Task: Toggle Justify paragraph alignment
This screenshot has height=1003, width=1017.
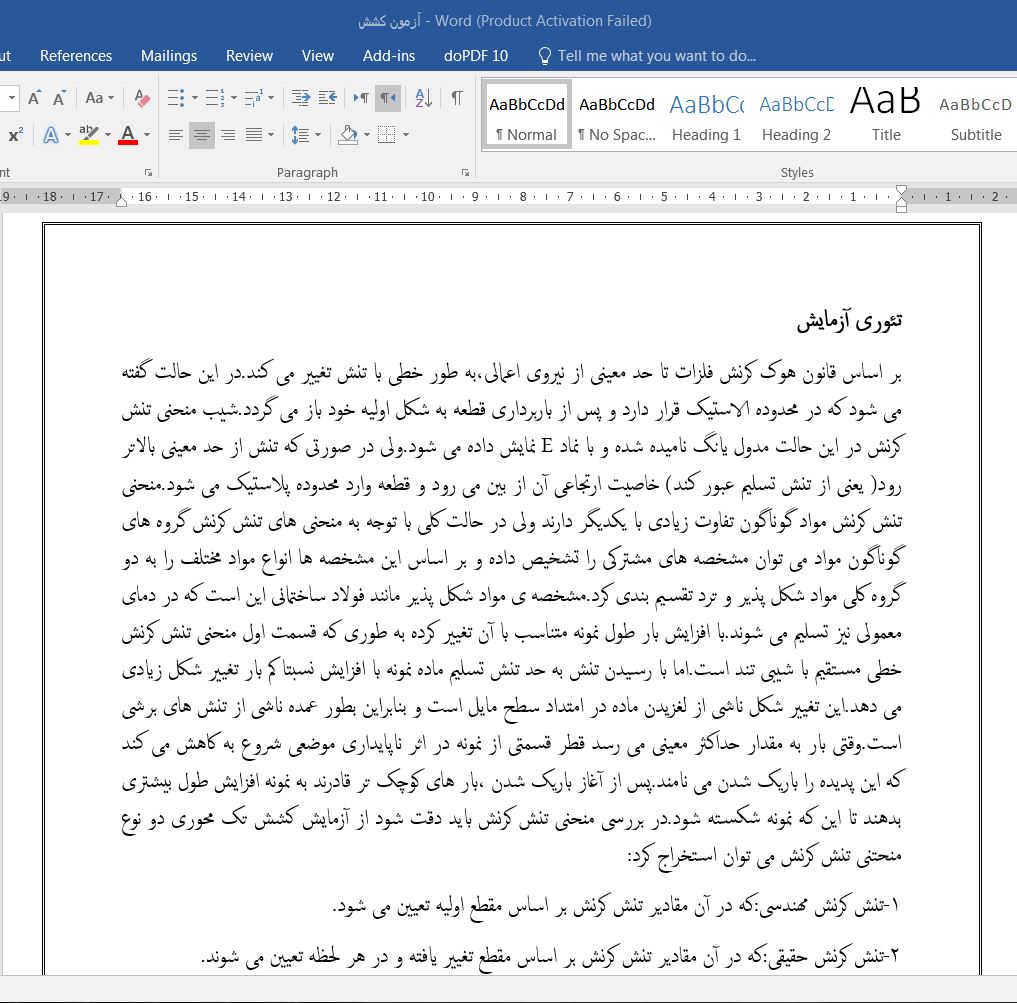Action: [x=254, y=135]
